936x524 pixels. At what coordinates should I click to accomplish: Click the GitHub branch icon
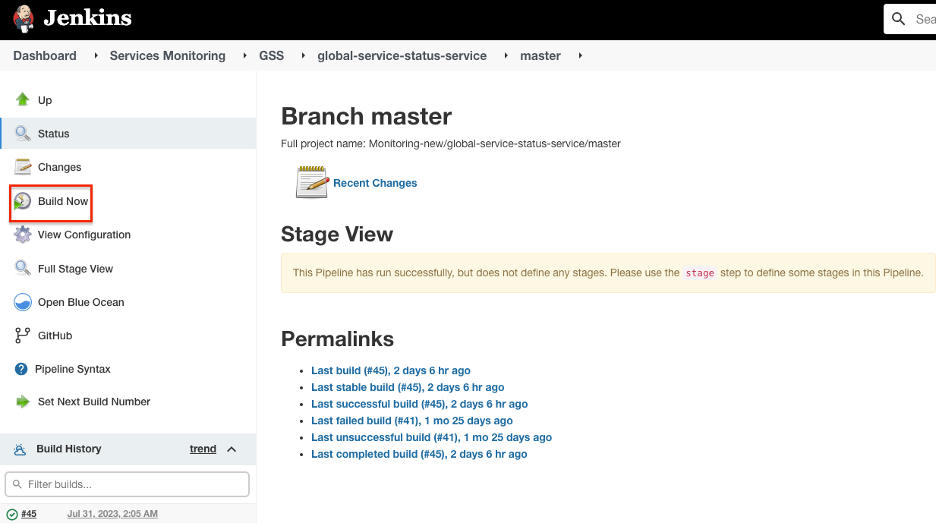coord(22,335)
